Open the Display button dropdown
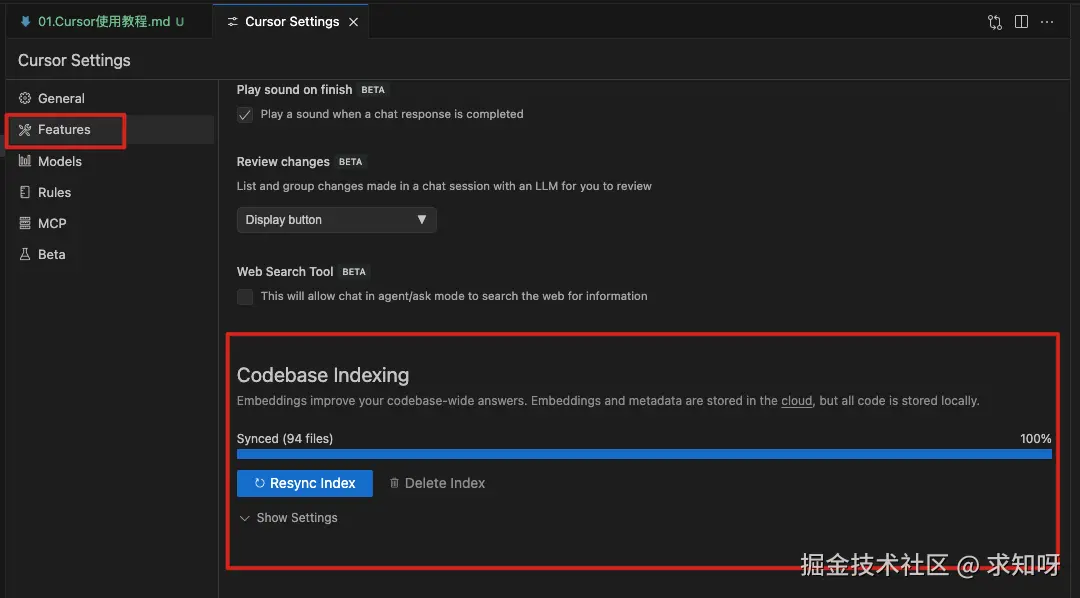Image resolution: width=1080 pixels, height=598 pixels. pyautogui.click(x=336, y=220)
